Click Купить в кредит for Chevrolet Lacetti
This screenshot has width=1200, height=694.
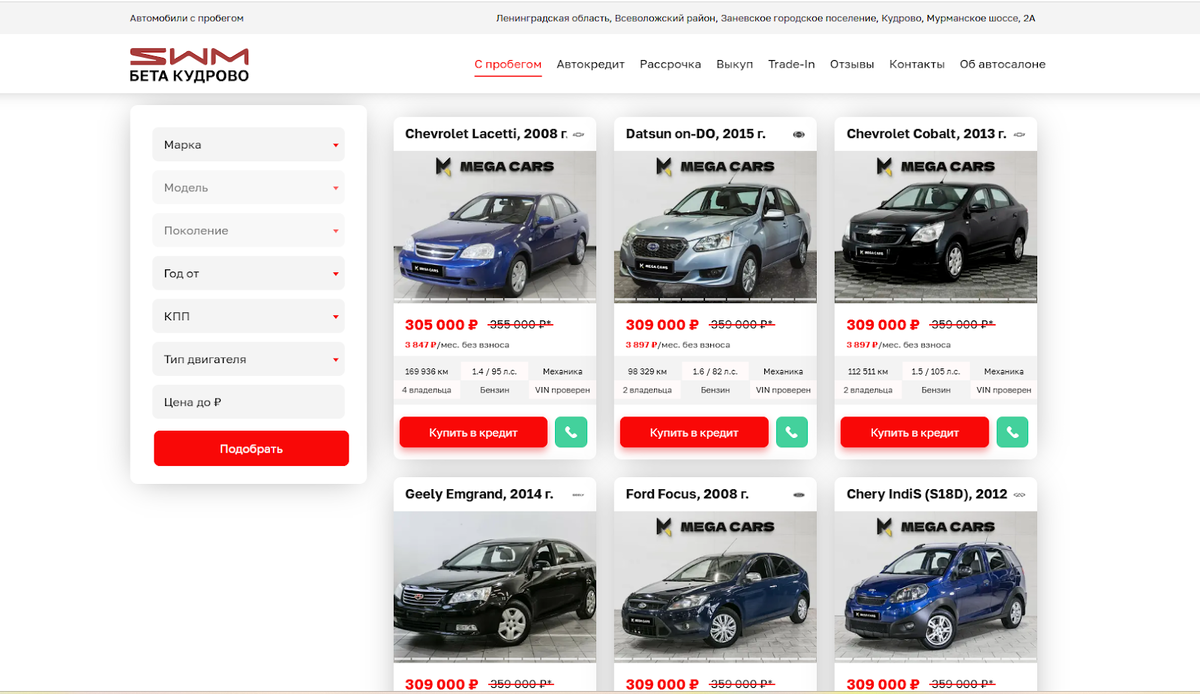[x=473, y=433]
